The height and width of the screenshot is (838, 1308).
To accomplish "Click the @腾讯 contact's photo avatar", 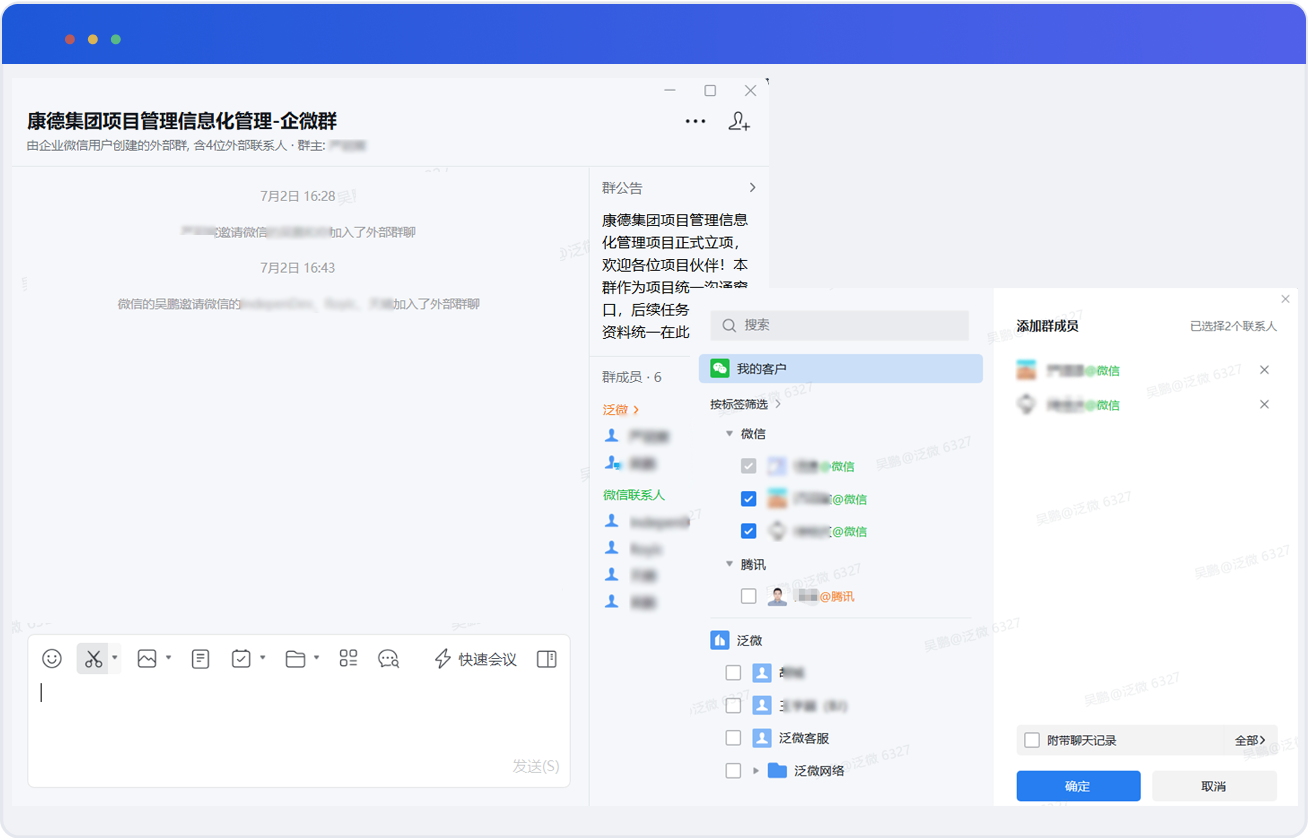I will [777, 596].
